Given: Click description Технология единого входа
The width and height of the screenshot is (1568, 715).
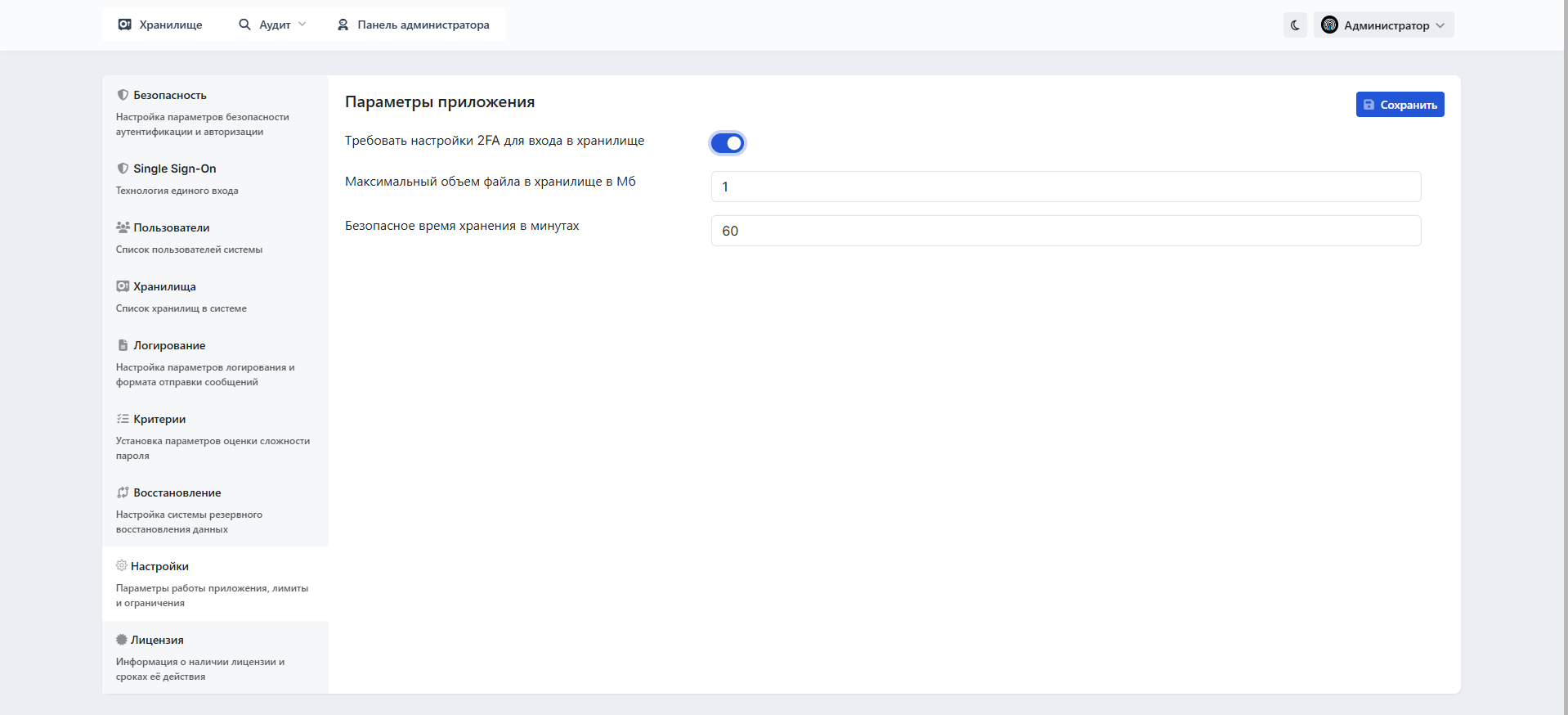Looking at the screenshot, I should pos(177,191).
